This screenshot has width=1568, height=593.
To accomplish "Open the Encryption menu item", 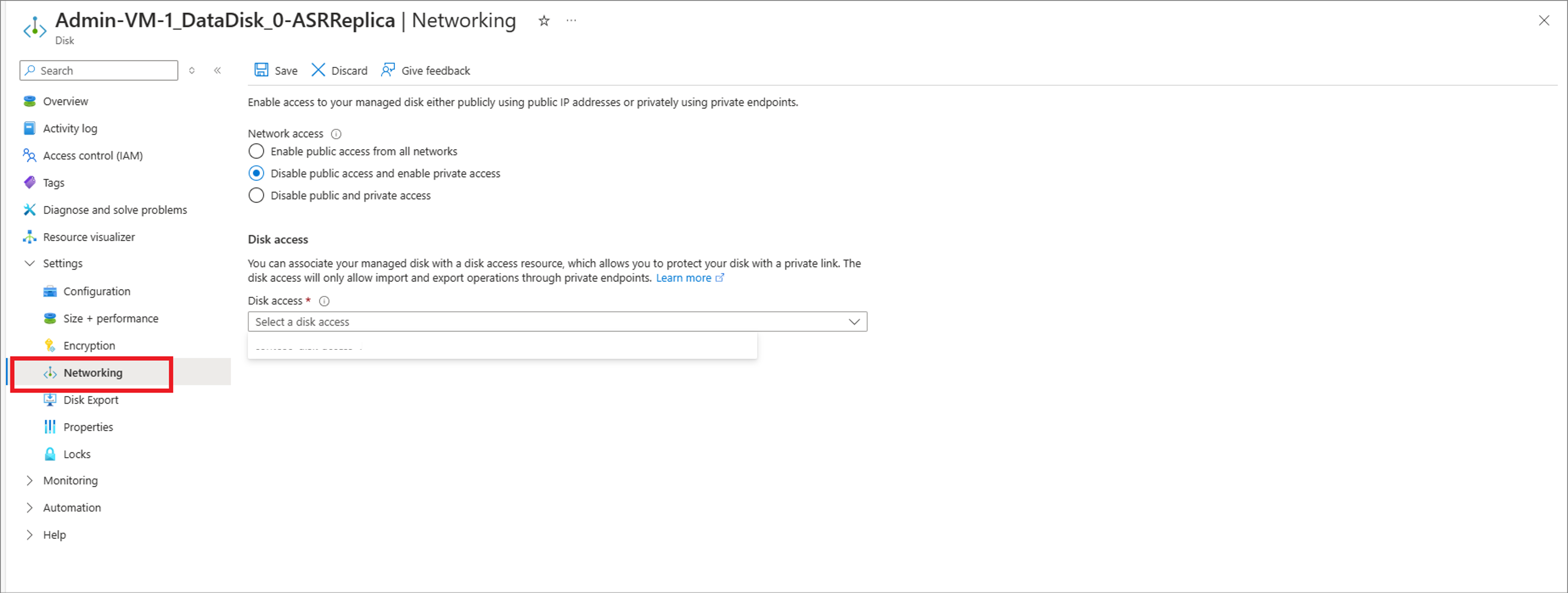I will [x=89, y=345].
